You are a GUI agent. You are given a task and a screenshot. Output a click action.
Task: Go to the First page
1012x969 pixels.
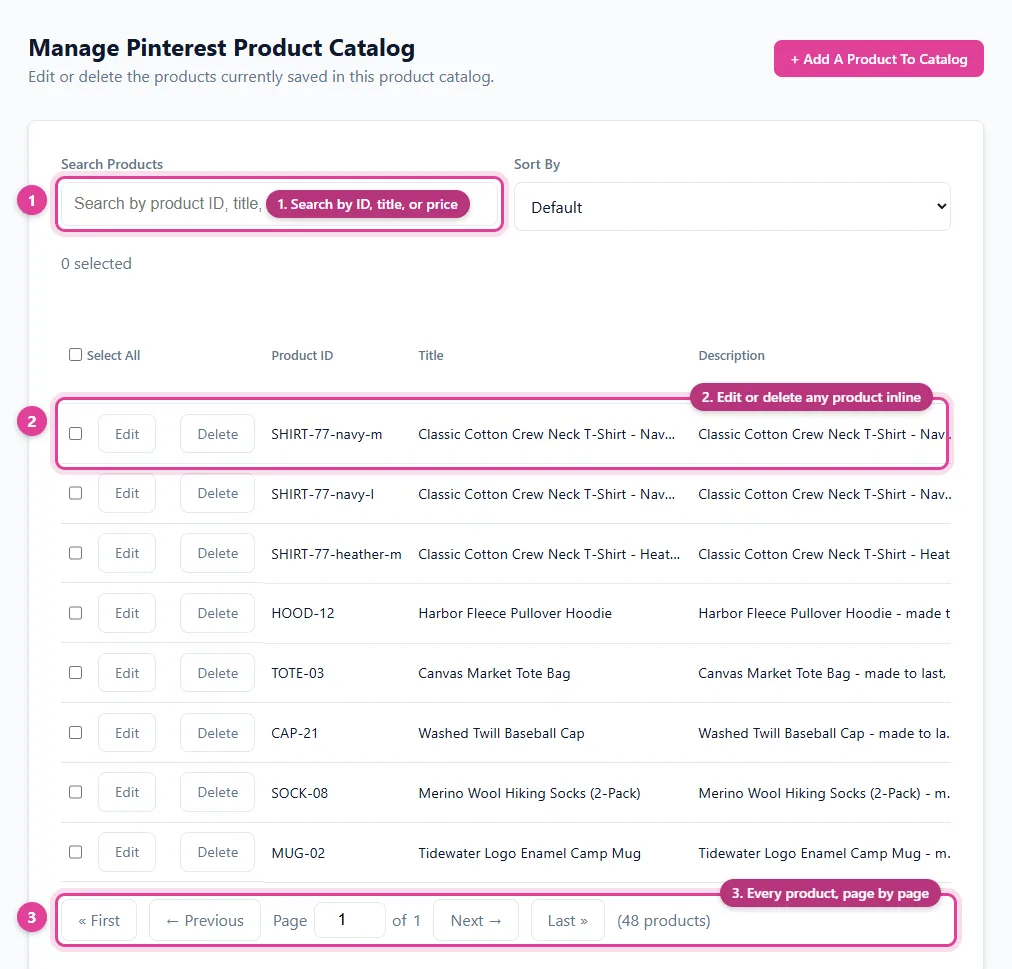(x=99, y=920)
